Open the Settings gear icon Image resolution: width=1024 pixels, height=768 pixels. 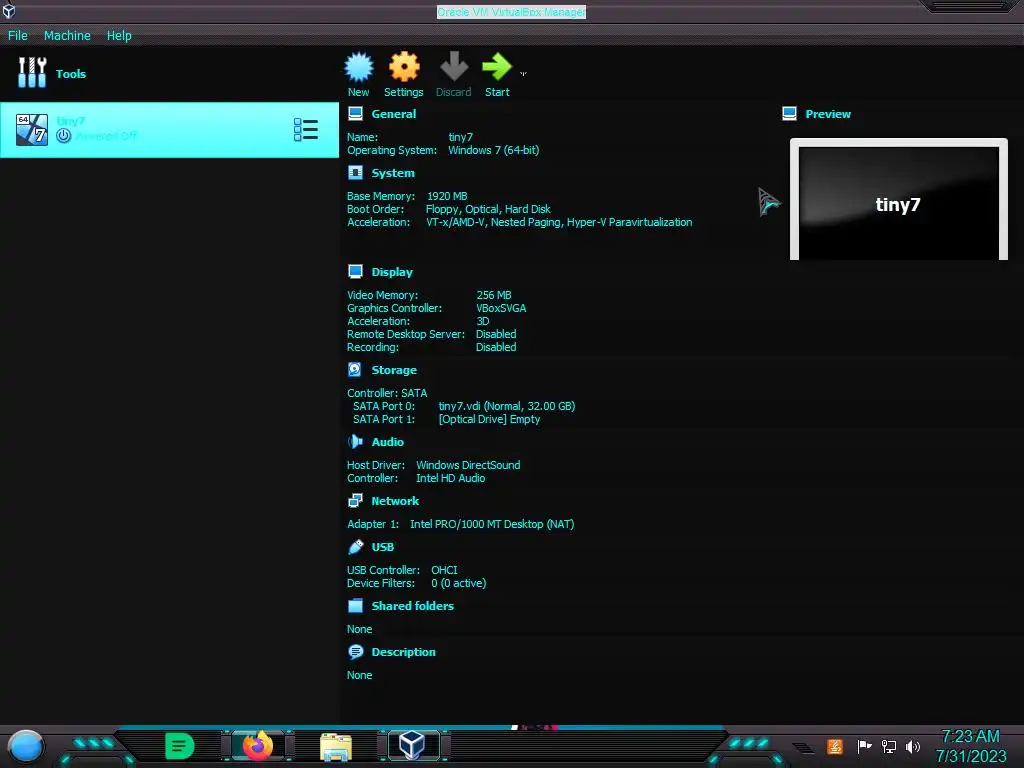[x=404, y=67]
